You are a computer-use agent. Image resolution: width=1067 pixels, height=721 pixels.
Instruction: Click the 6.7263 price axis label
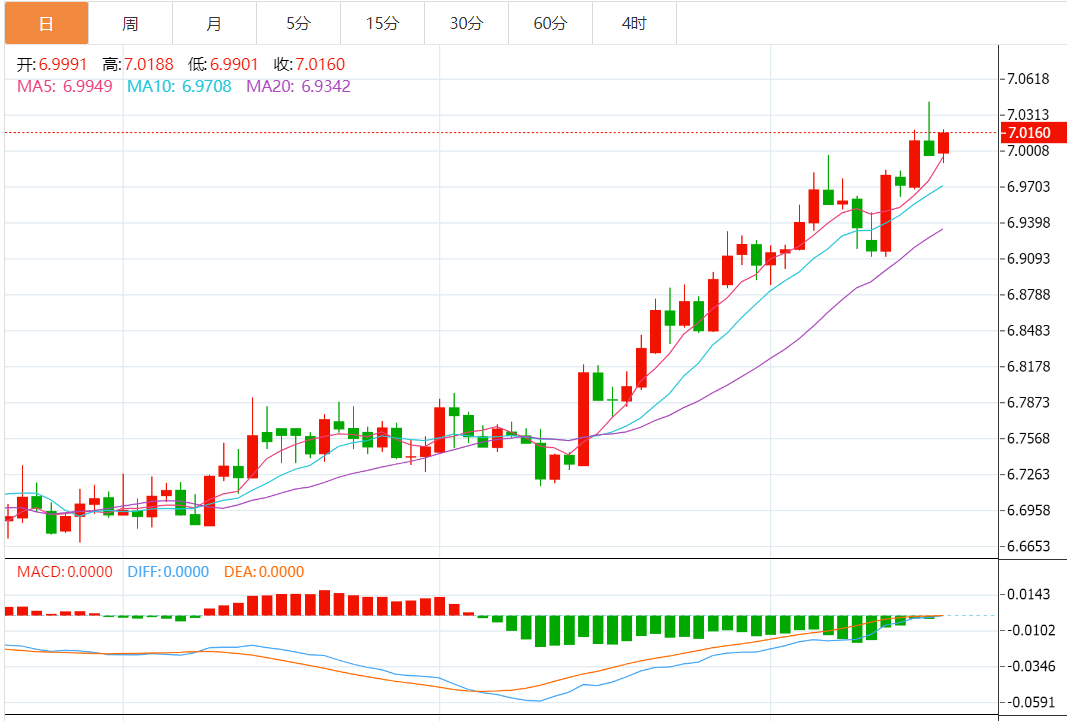pos(1028,475)
